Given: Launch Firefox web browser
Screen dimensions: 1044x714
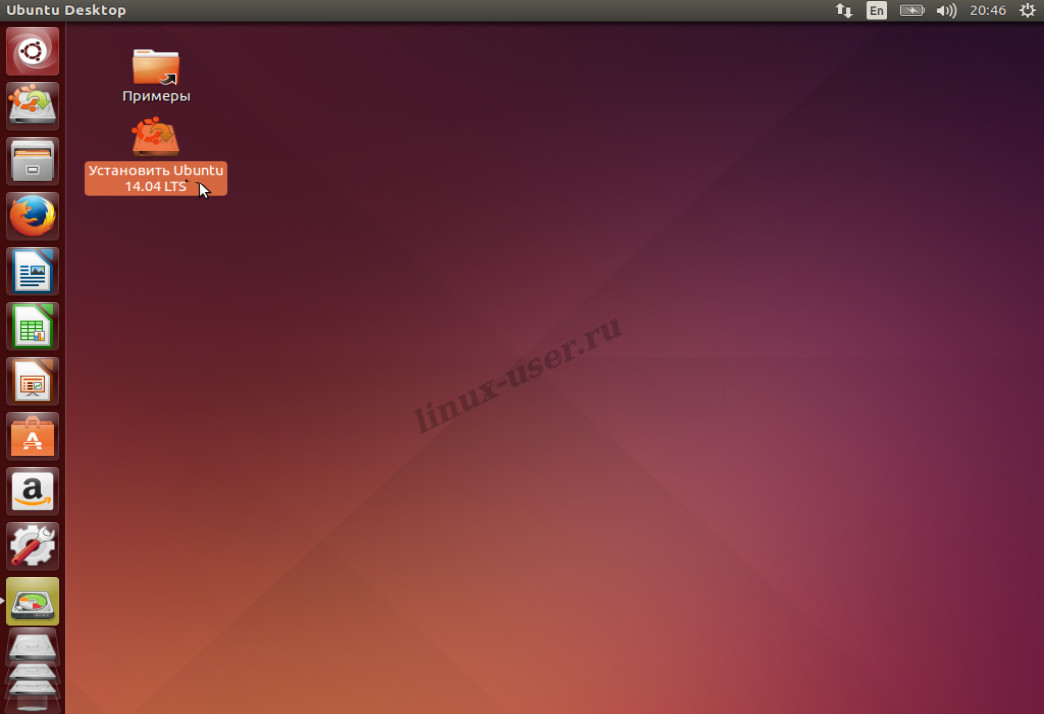Looking at the screenshot, I should (x=33, y=216).
